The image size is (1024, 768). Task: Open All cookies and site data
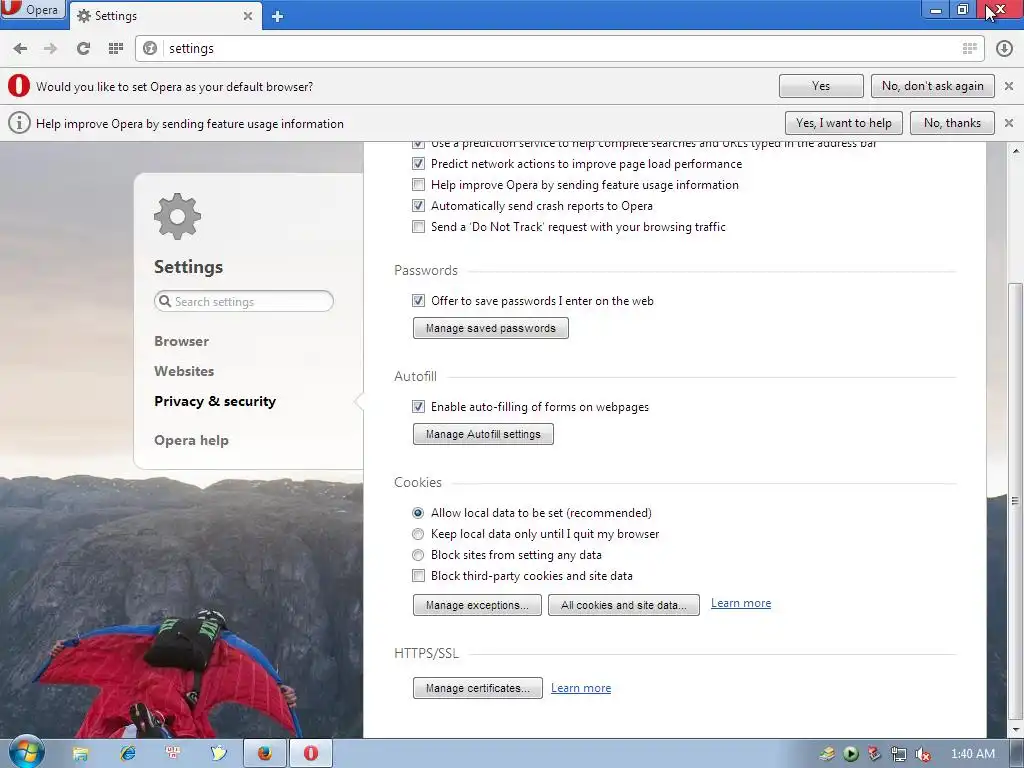point(624,605)
